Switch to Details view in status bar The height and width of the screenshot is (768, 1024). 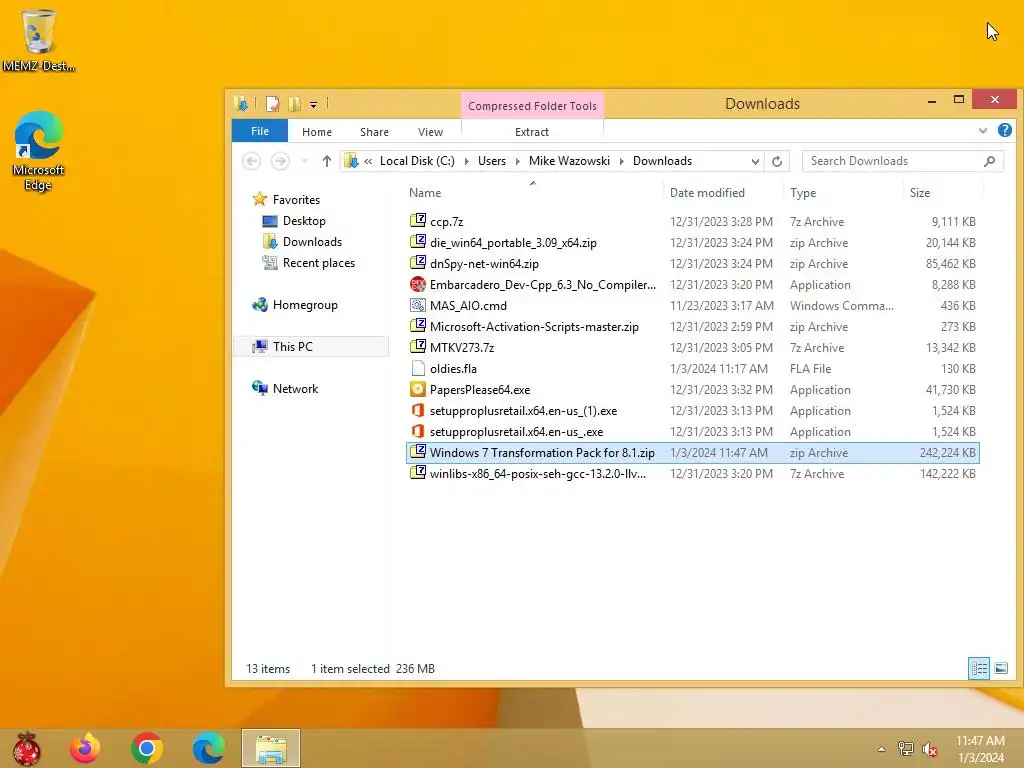click(979, 668)
